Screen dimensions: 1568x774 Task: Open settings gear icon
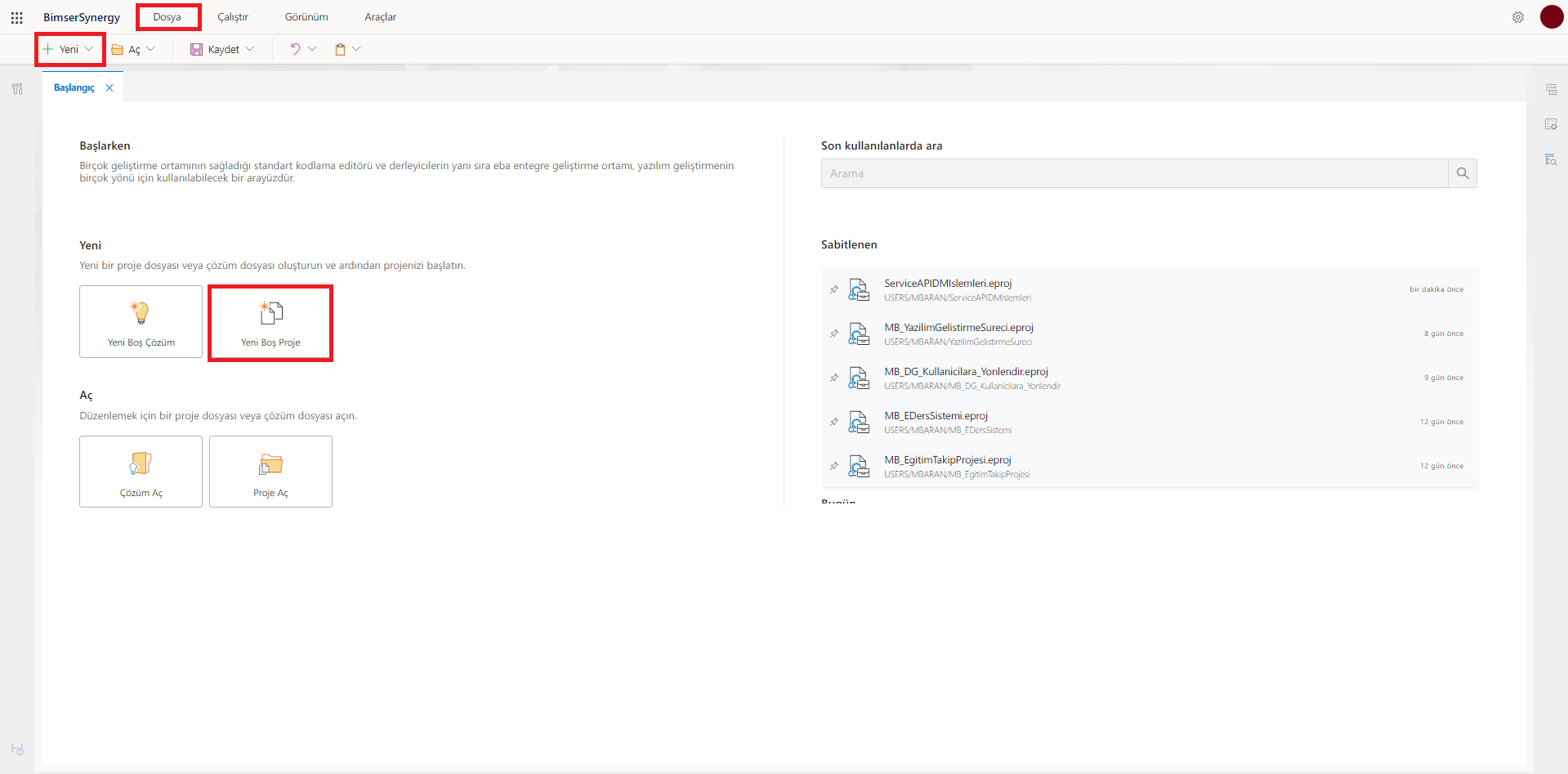coord(1518,17)
